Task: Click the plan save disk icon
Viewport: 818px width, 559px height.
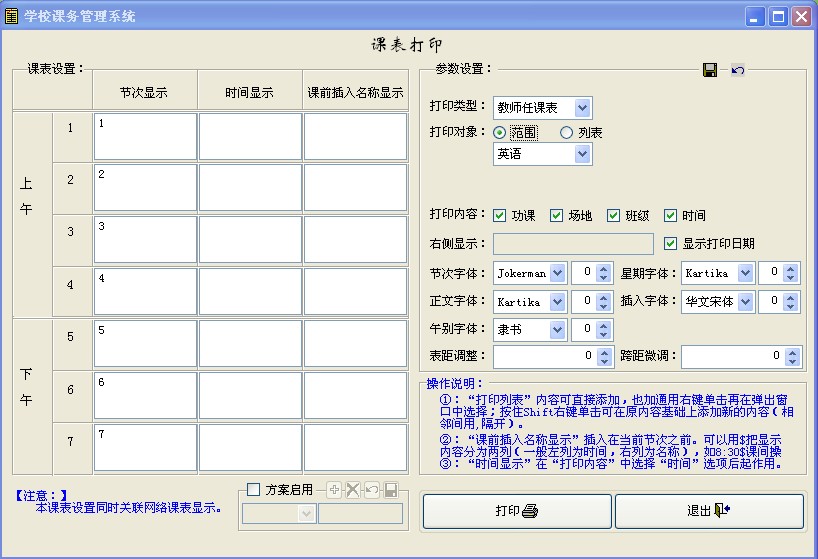Action: click(x=391, y=490)
